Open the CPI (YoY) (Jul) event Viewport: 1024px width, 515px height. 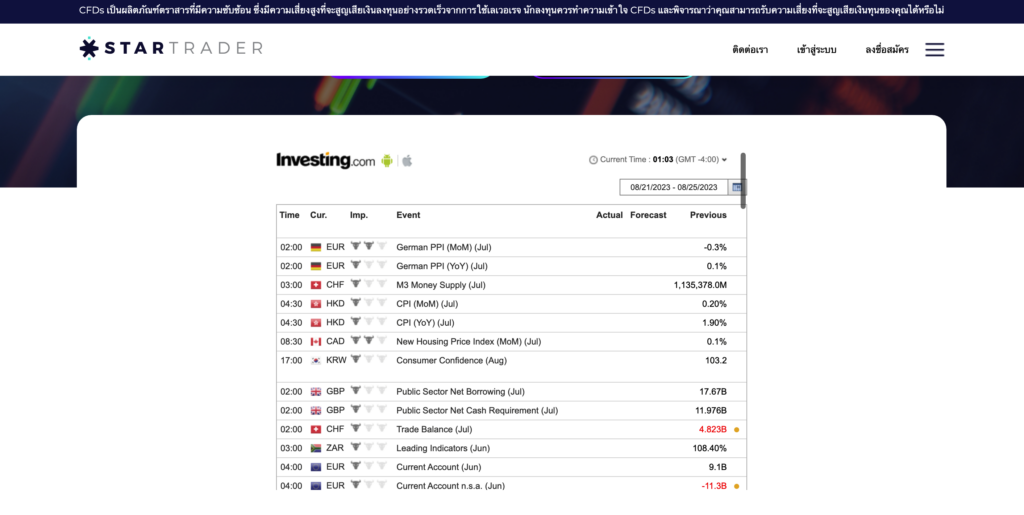425,323
